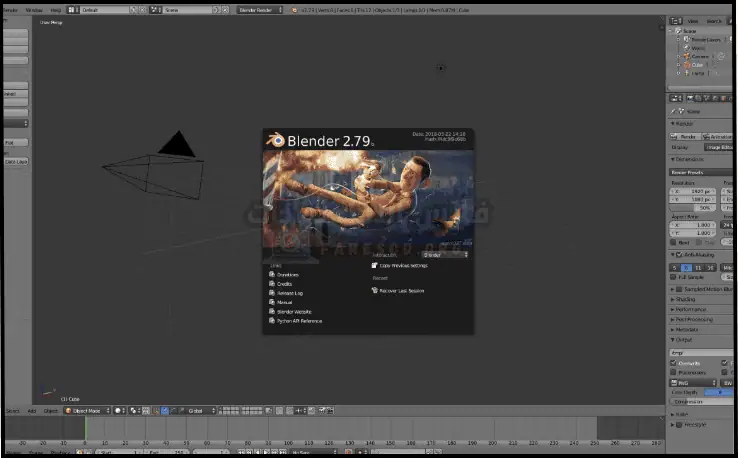The height and width of the screenshot is (458, 738).
Task: Click the Render button in properties
Action: tap(687, 136)
